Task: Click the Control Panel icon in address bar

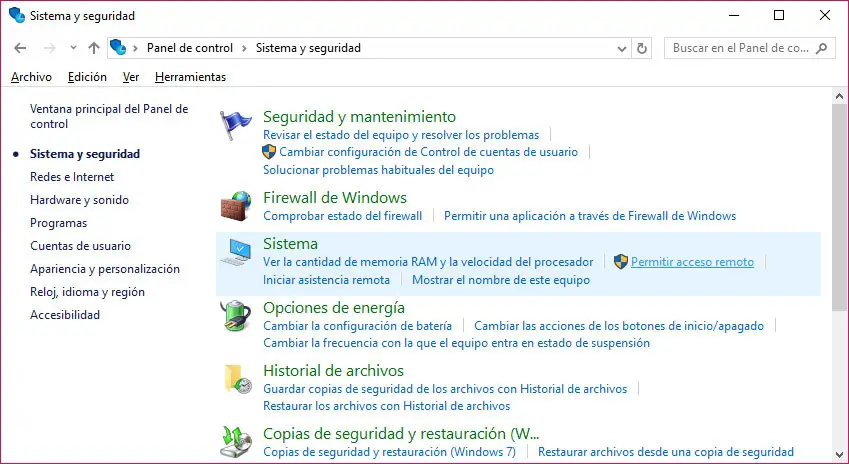Action: [118, 48]
